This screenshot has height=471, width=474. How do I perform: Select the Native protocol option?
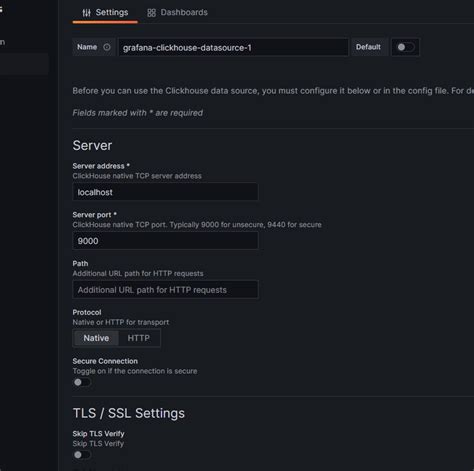tap(96, 338)
